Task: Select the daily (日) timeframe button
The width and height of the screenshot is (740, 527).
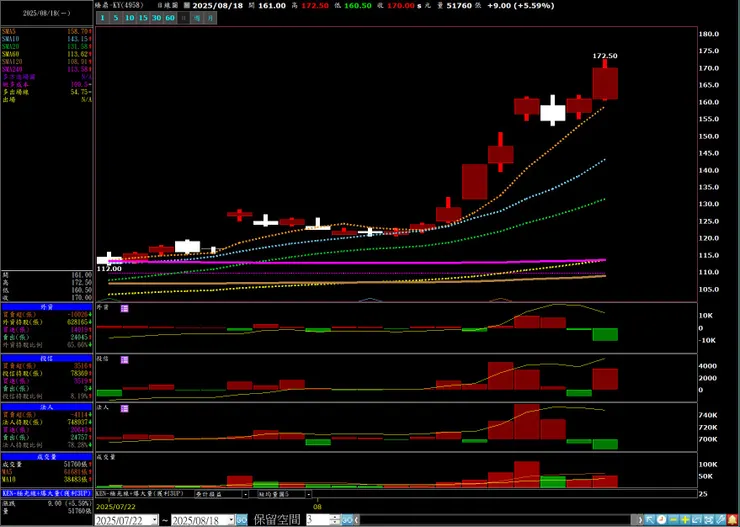Action: pos(184,18)
